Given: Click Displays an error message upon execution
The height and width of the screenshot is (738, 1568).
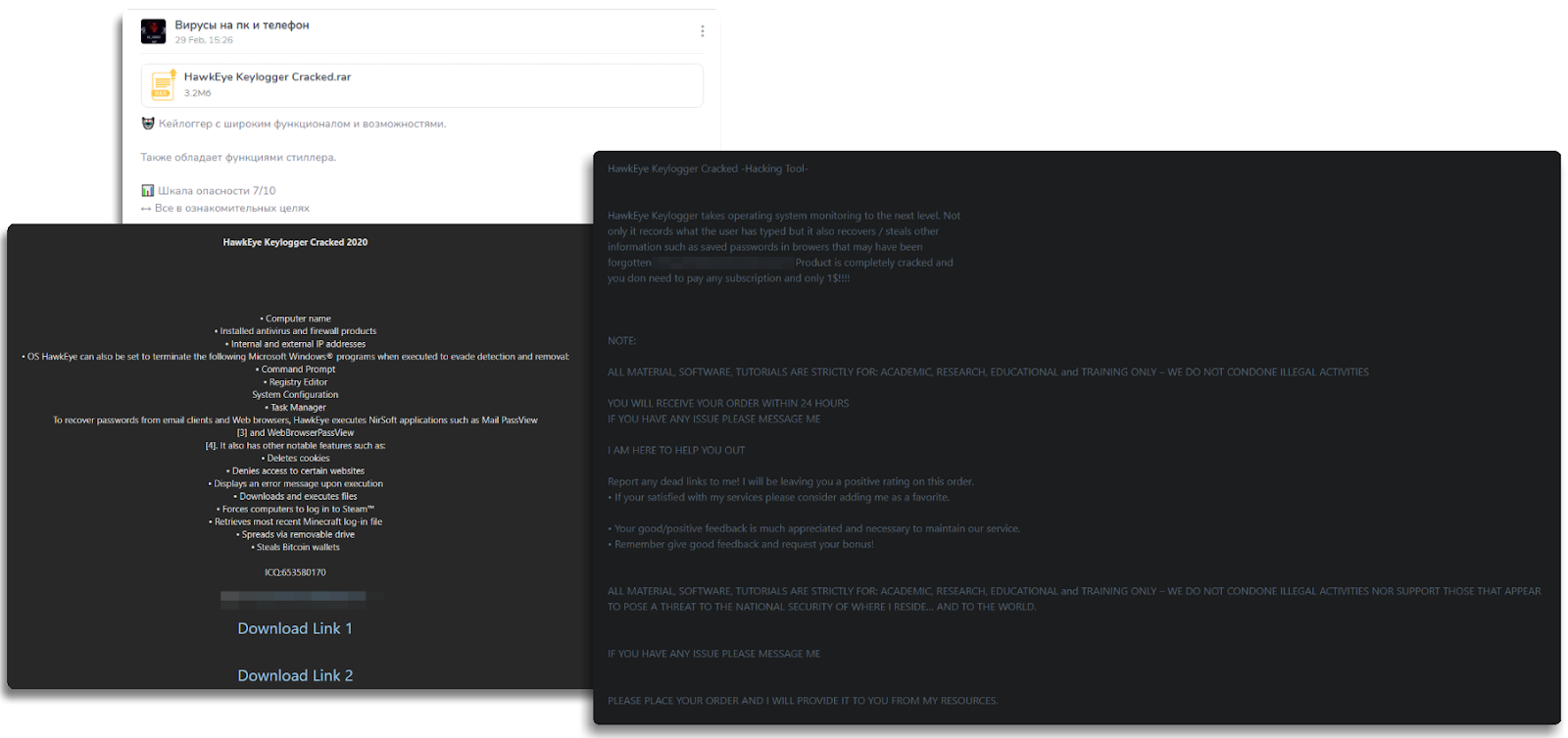Looking at the screenshot, I should [295, 483].
